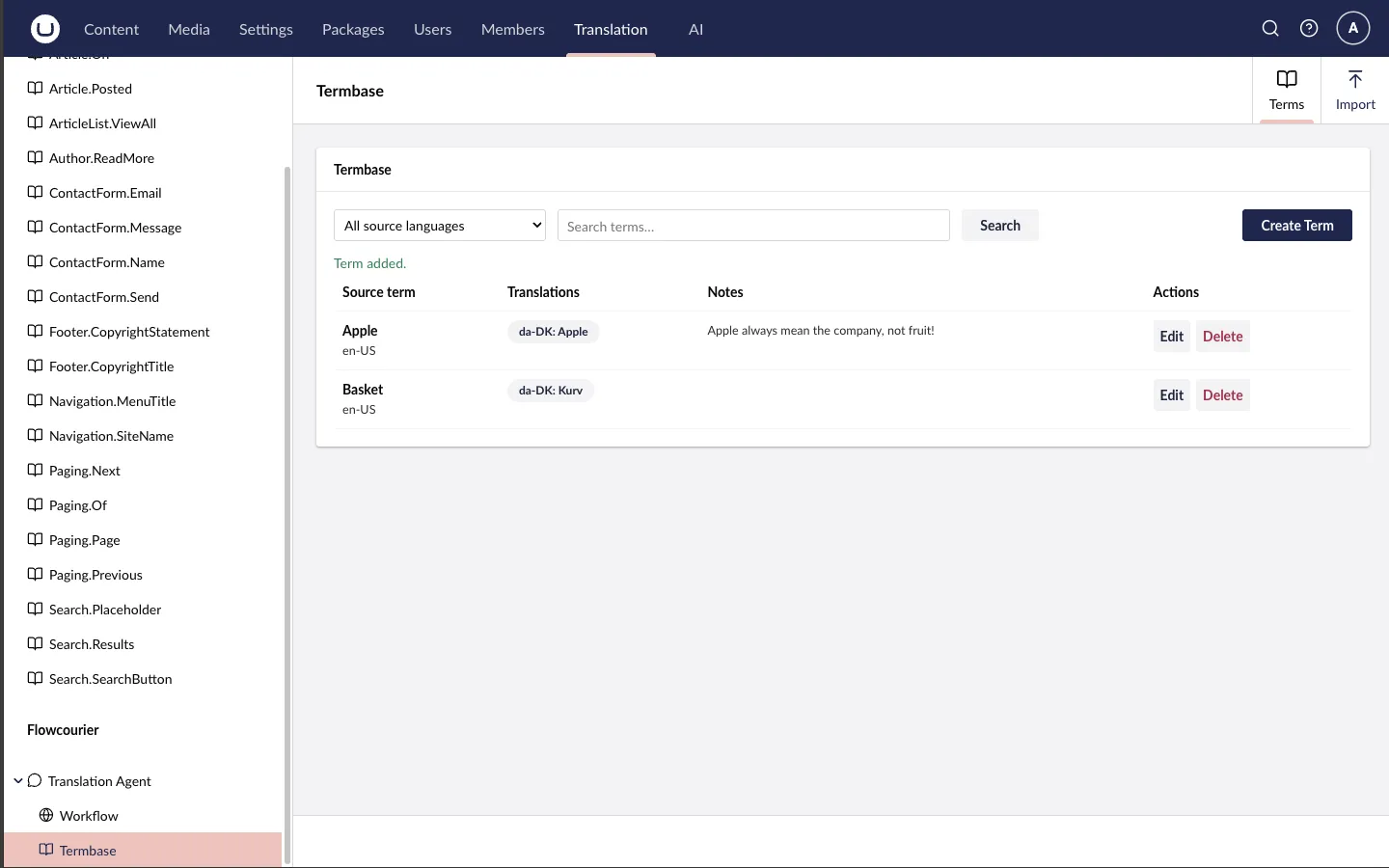Go to the Settings section
The width and height of the screenshot is (1389, 868).
coord(266,29)
